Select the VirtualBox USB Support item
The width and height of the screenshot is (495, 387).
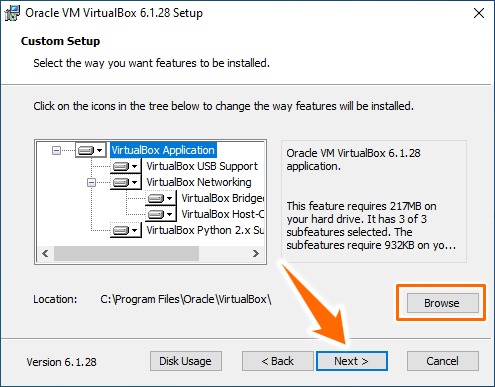click(202, 166)
